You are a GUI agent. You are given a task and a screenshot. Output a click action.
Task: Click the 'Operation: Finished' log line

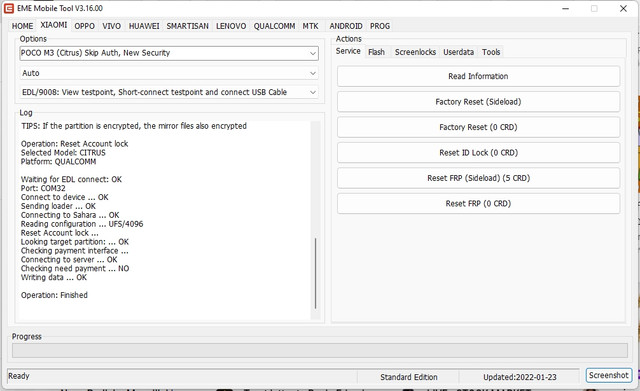54,295
